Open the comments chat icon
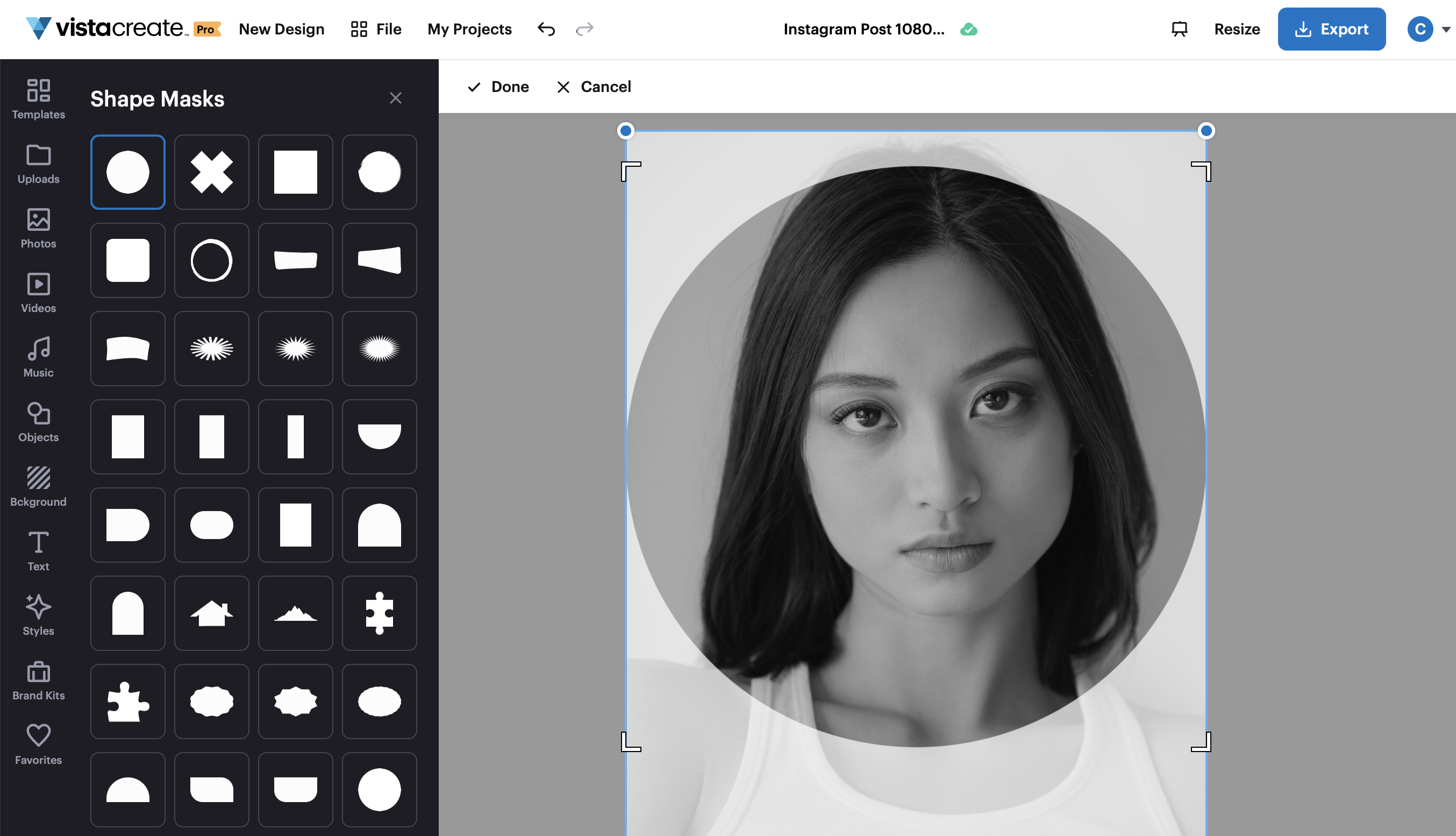The width and height of the screenshot is (1456, 836). pyautogui.click(x=1179, y=29)
